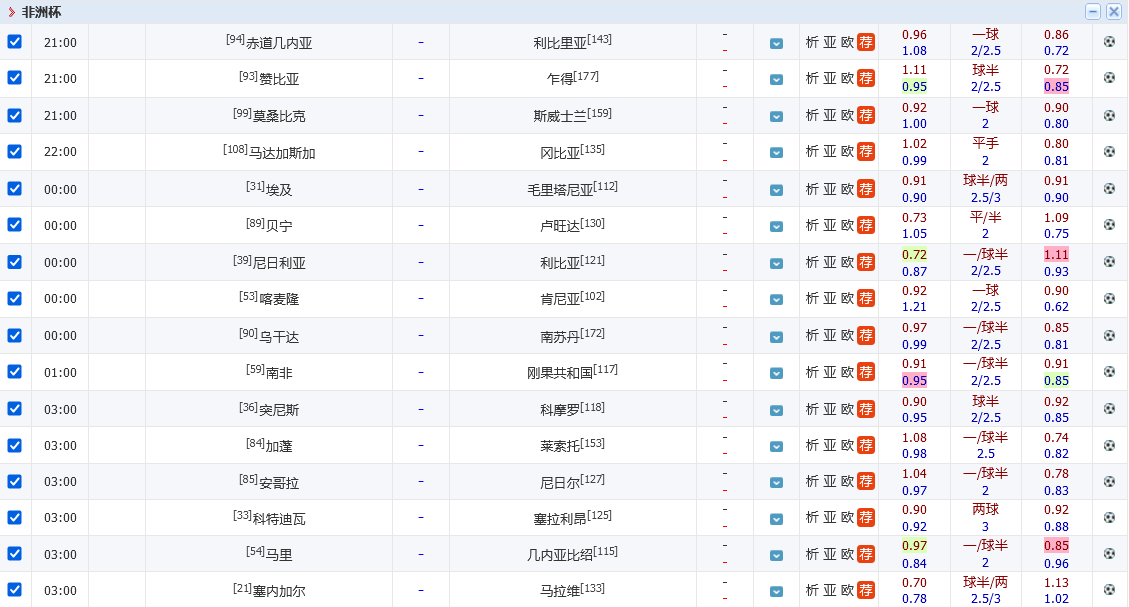1129x607 pixels.
Task: Click the 非洲杯 section header title
Action: point(41,12)
